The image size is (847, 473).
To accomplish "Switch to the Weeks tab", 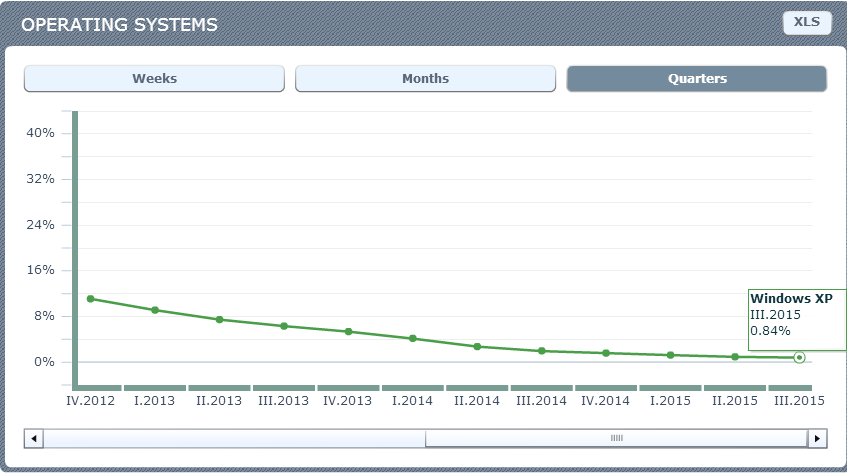I will coord(154,79).
